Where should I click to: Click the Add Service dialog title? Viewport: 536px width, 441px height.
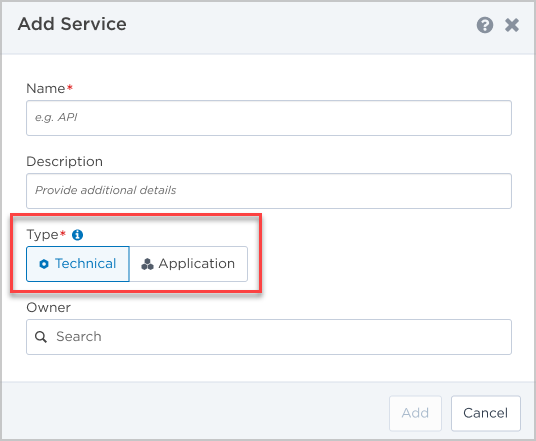[x=72, y=24]
